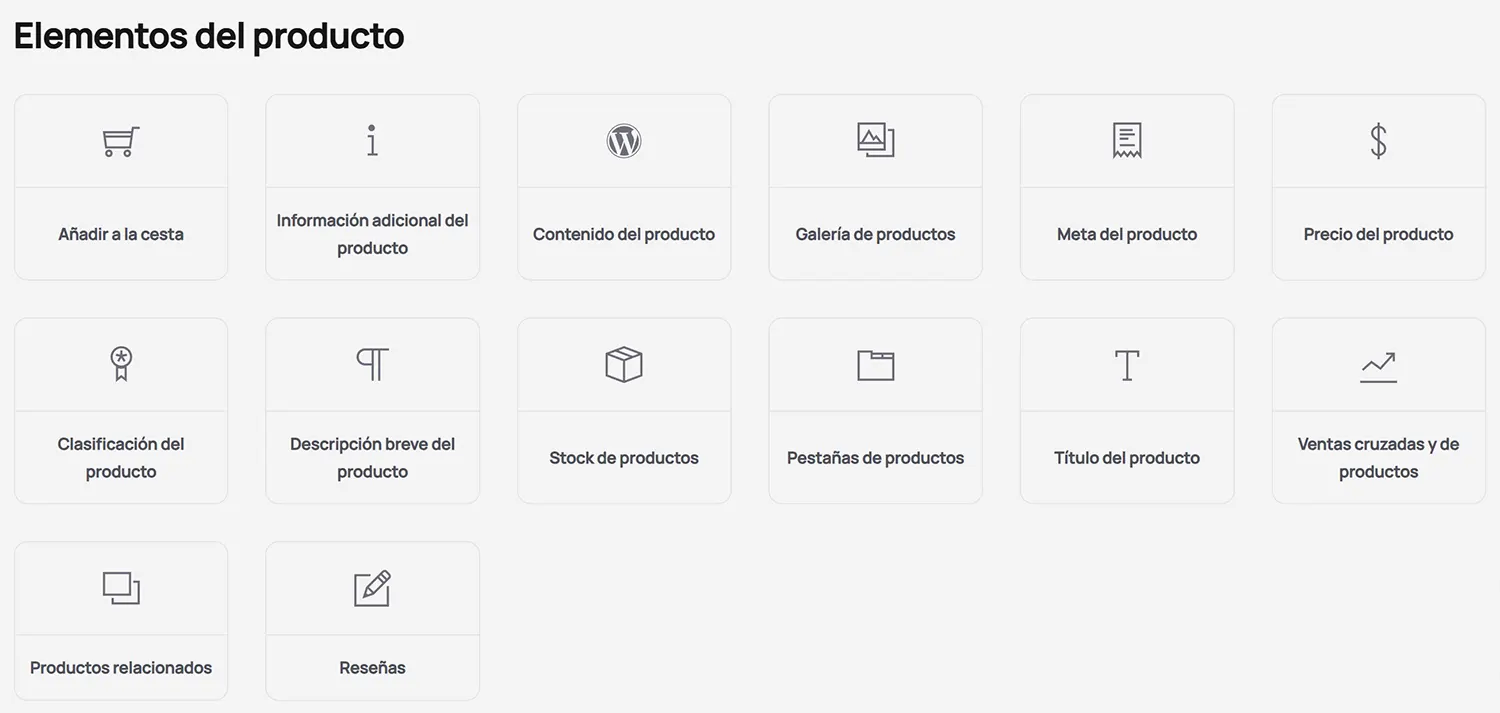Choose the folder tabs icon
Screen dimensions: 1500x713
click(x=876, y=365)
